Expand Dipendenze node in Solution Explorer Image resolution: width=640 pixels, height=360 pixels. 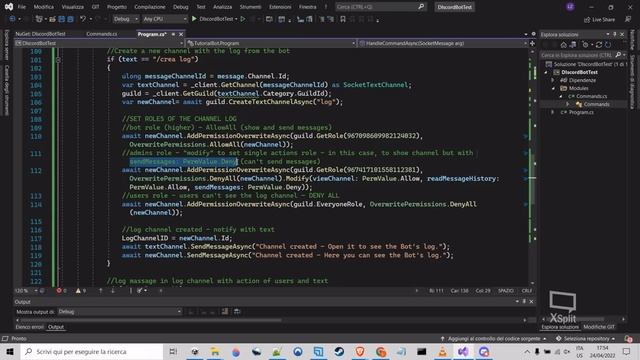(x=553, y=80)
